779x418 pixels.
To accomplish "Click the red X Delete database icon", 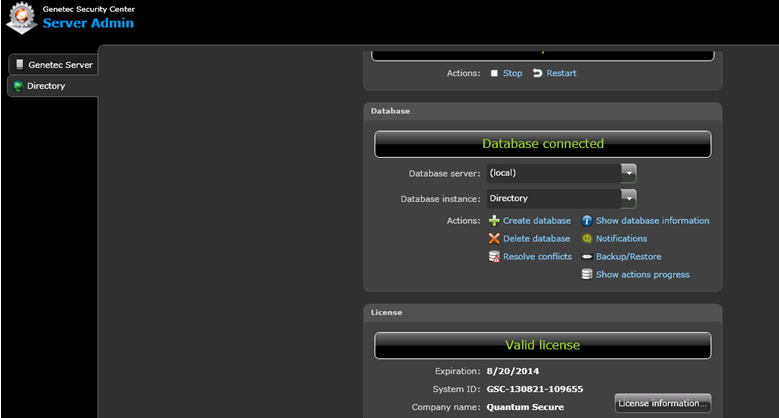I will coord(494,239).
